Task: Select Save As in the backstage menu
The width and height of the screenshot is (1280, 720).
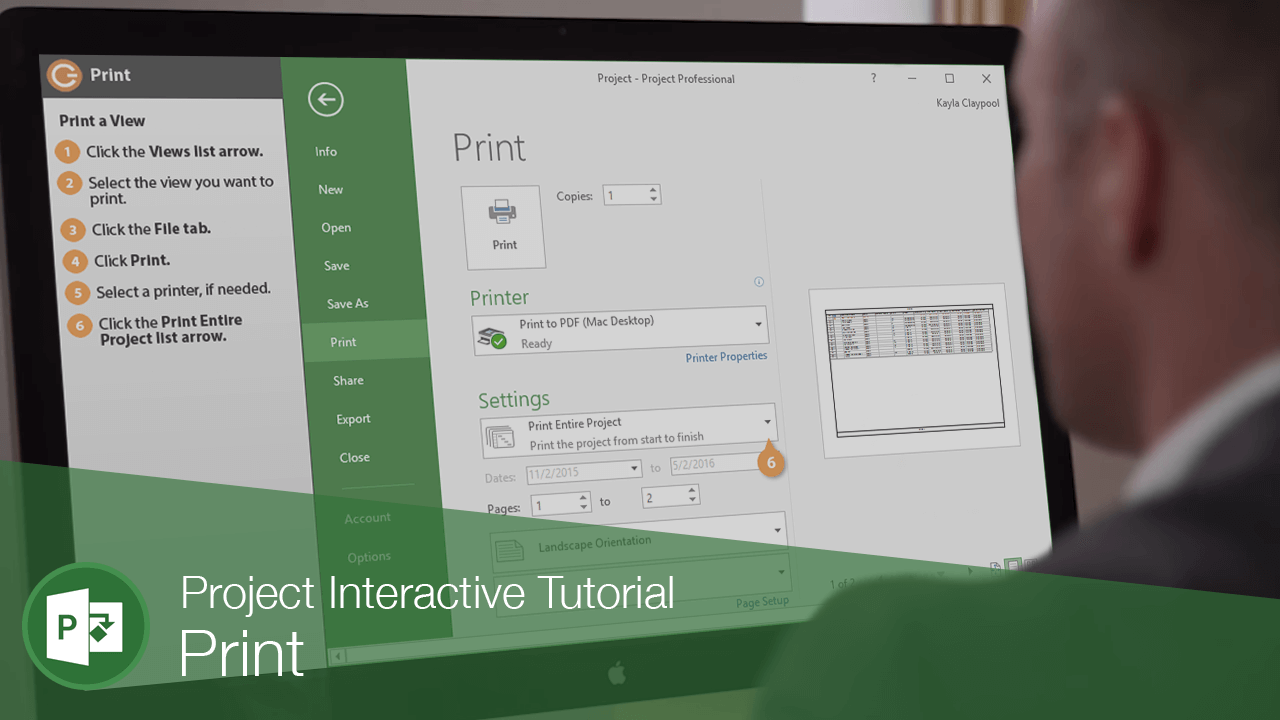Action: (x=347, y=304)
